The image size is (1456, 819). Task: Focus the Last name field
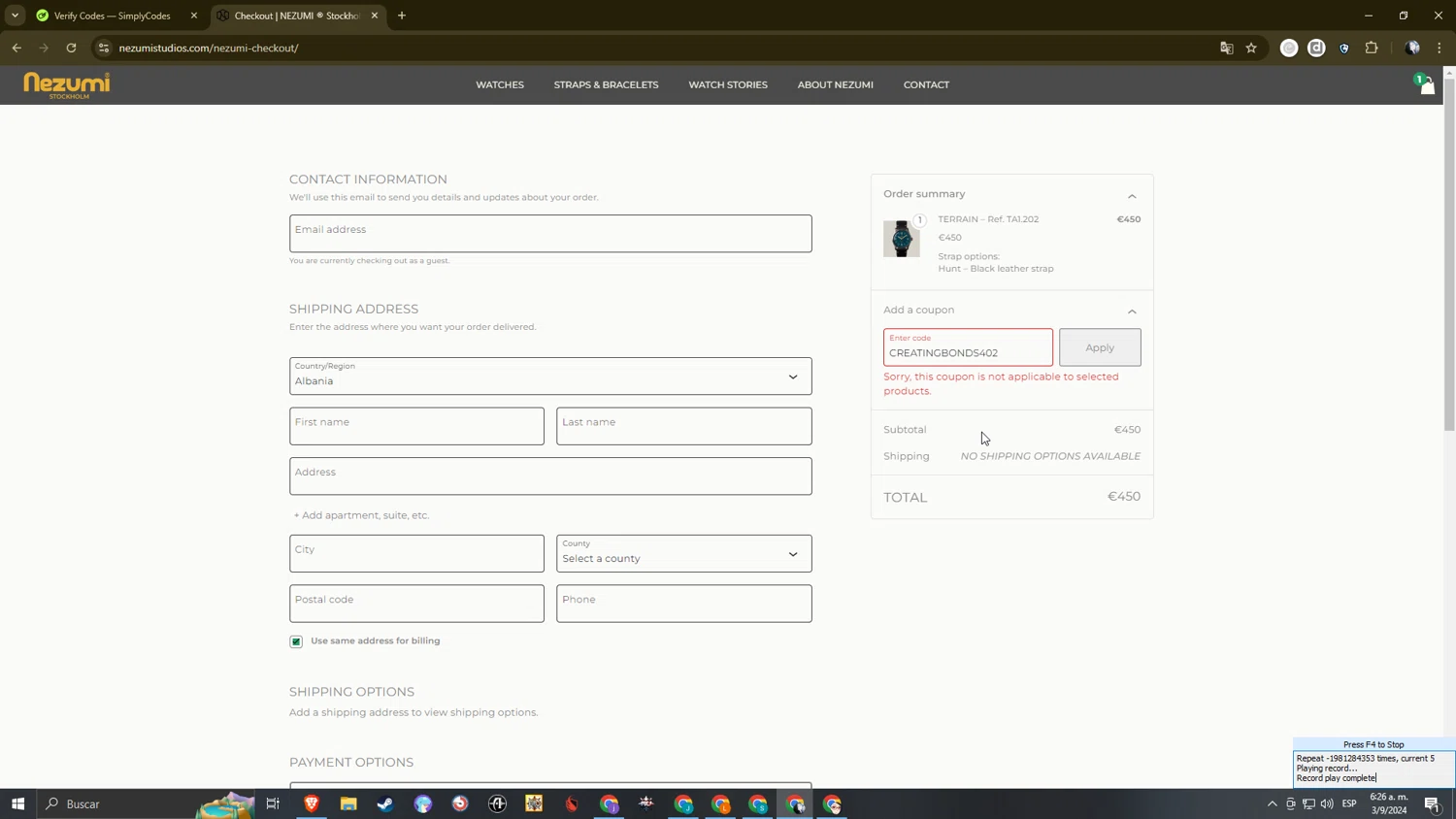click(x=684, y=426)
